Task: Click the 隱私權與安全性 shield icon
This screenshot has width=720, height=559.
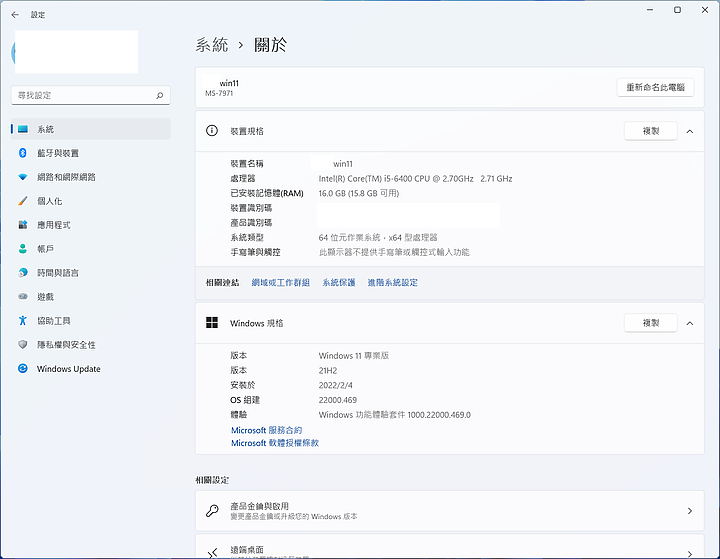Action: (22, 344)
